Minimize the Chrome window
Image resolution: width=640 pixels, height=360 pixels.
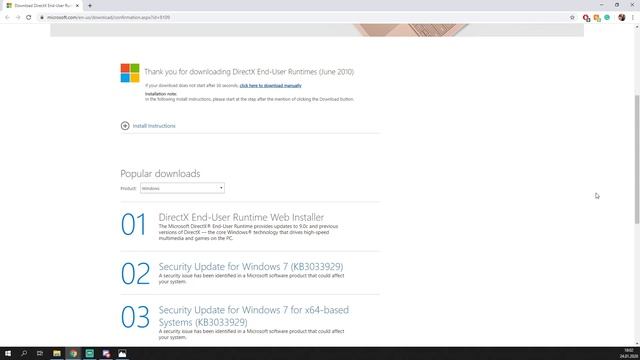(602, 5)
